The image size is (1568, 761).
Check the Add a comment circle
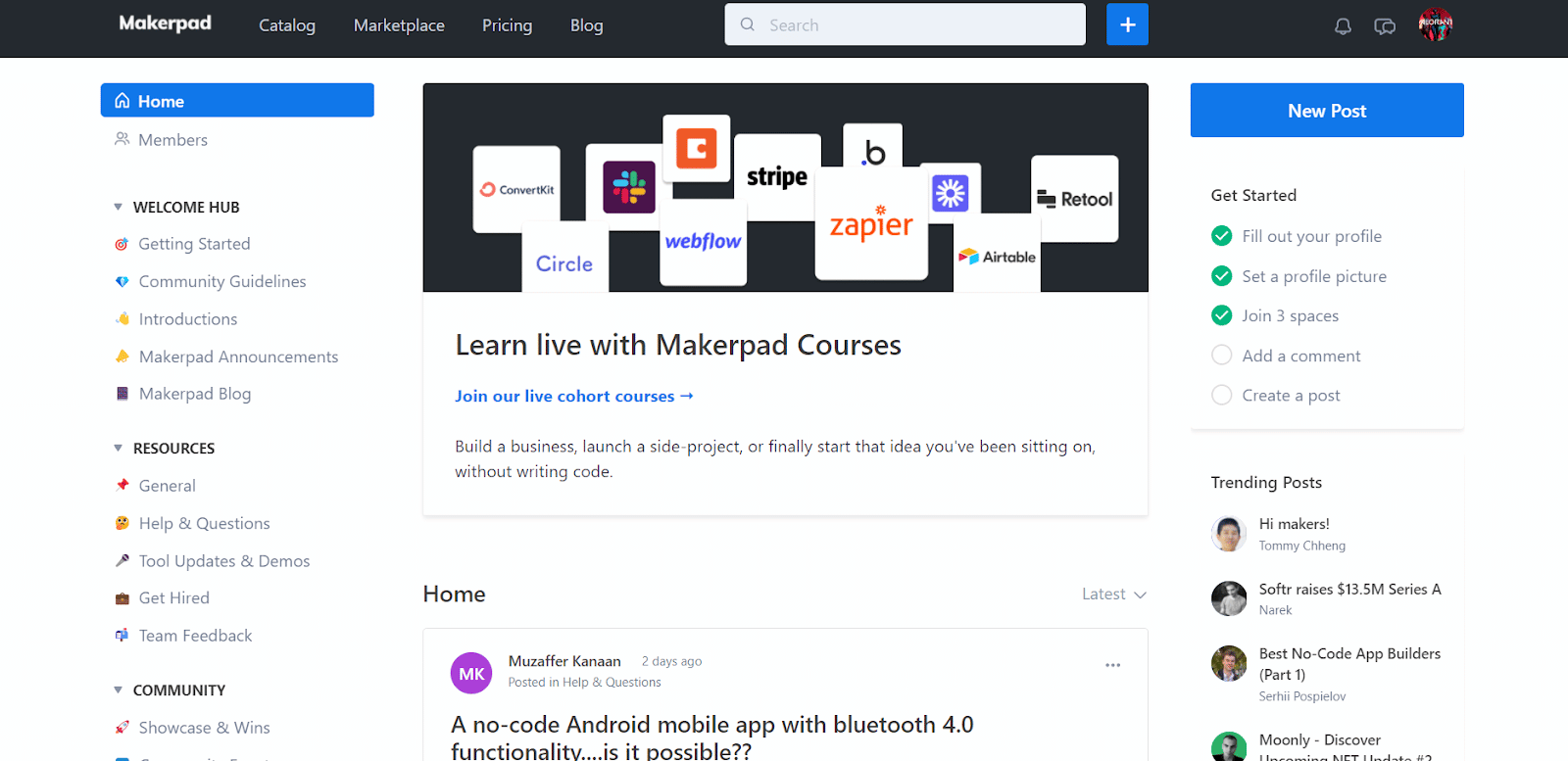click(1222, 356)
